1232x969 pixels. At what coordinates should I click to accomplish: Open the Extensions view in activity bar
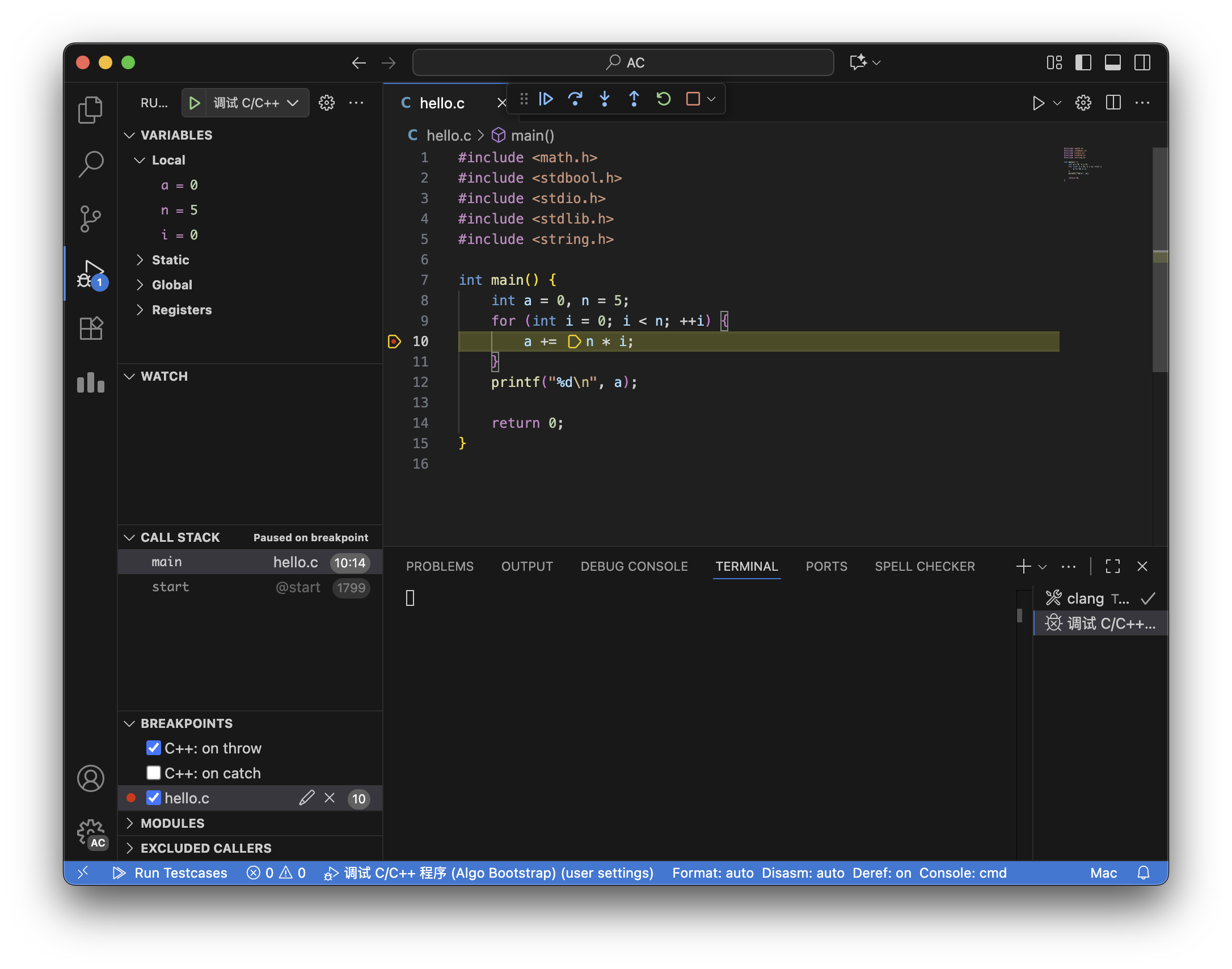91,328
